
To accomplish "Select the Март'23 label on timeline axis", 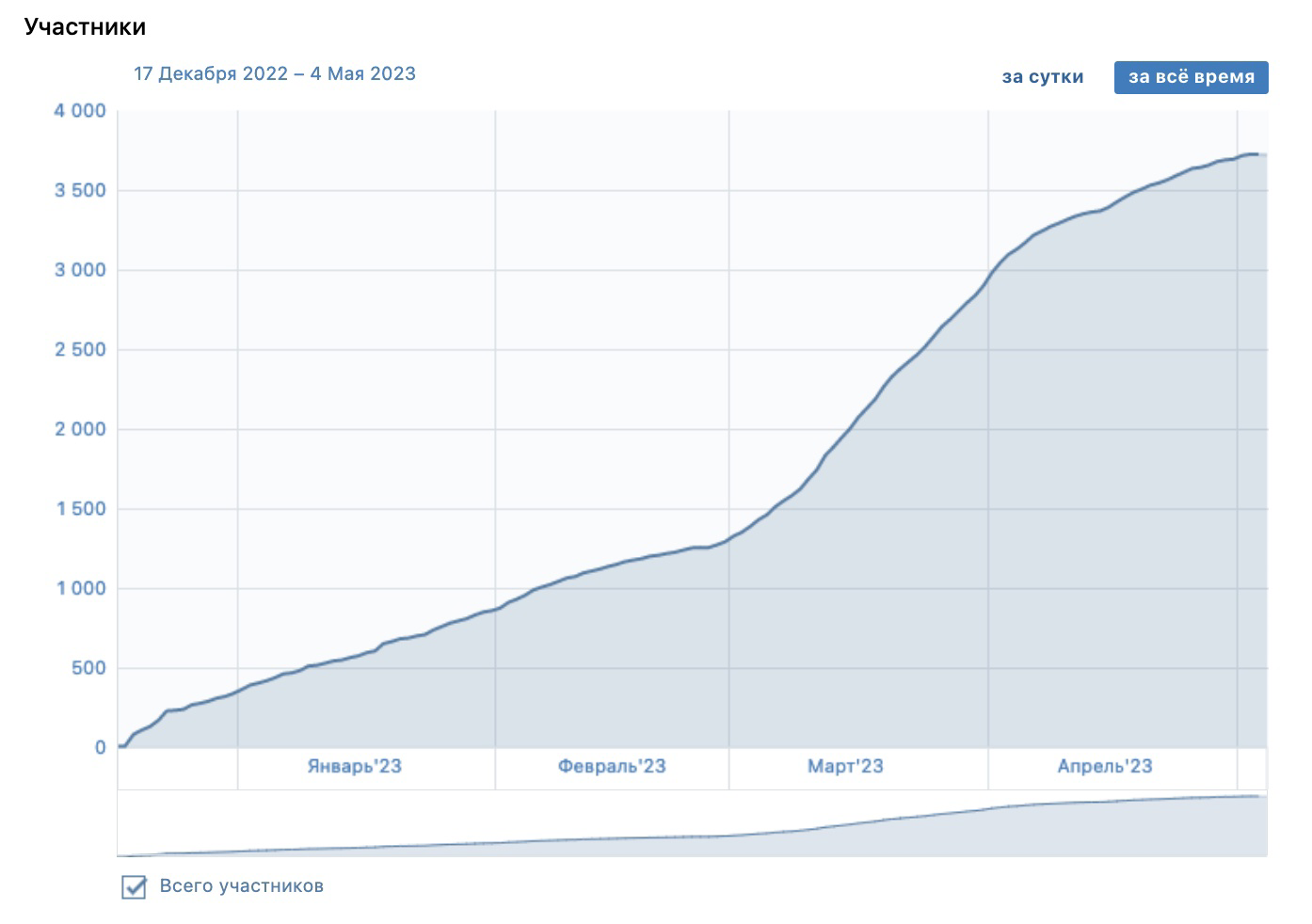I will click(845, 766).
